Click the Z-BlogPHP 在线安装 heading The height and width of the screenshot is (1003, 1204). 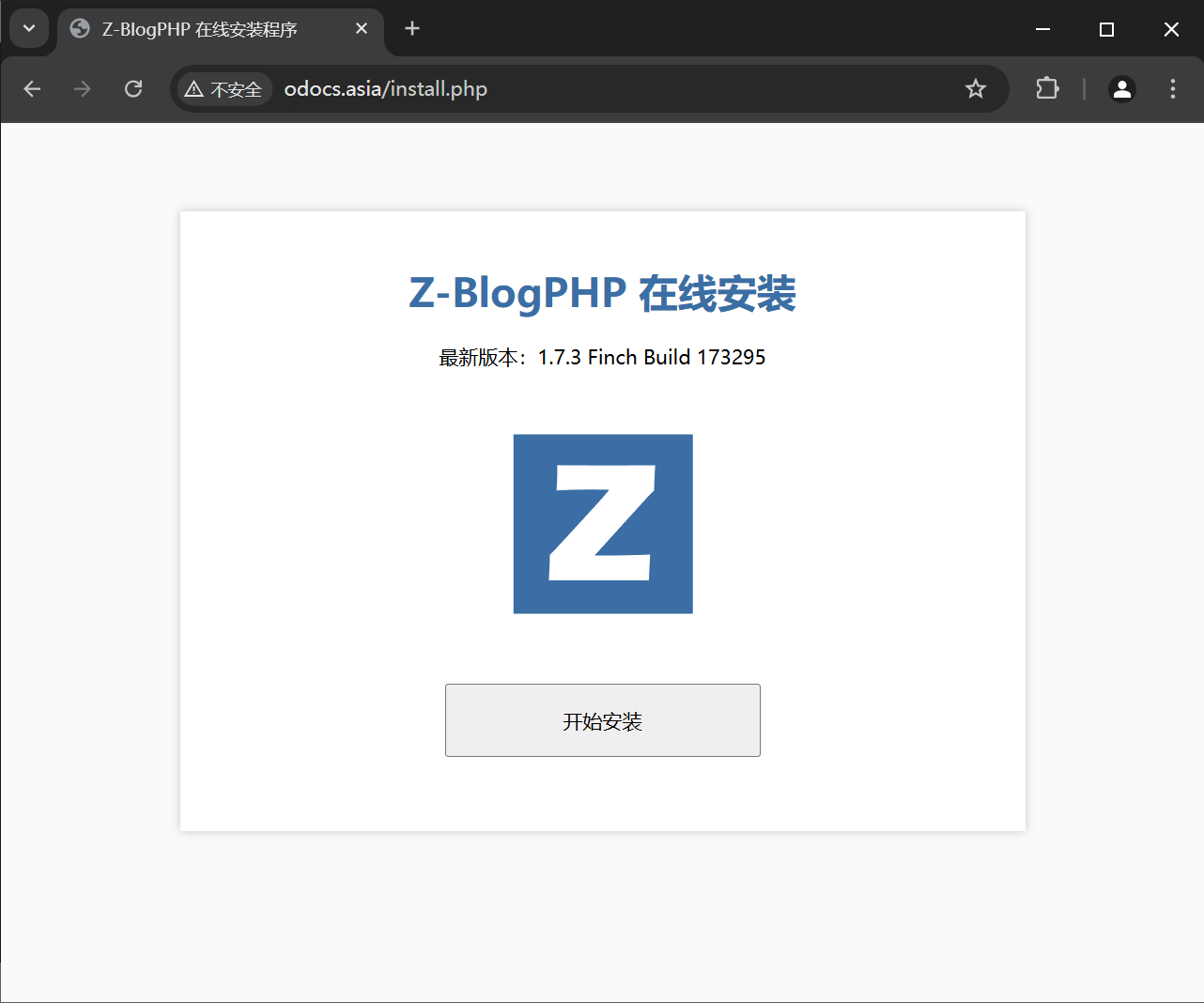pyautogui.click(x=602, y=293)
